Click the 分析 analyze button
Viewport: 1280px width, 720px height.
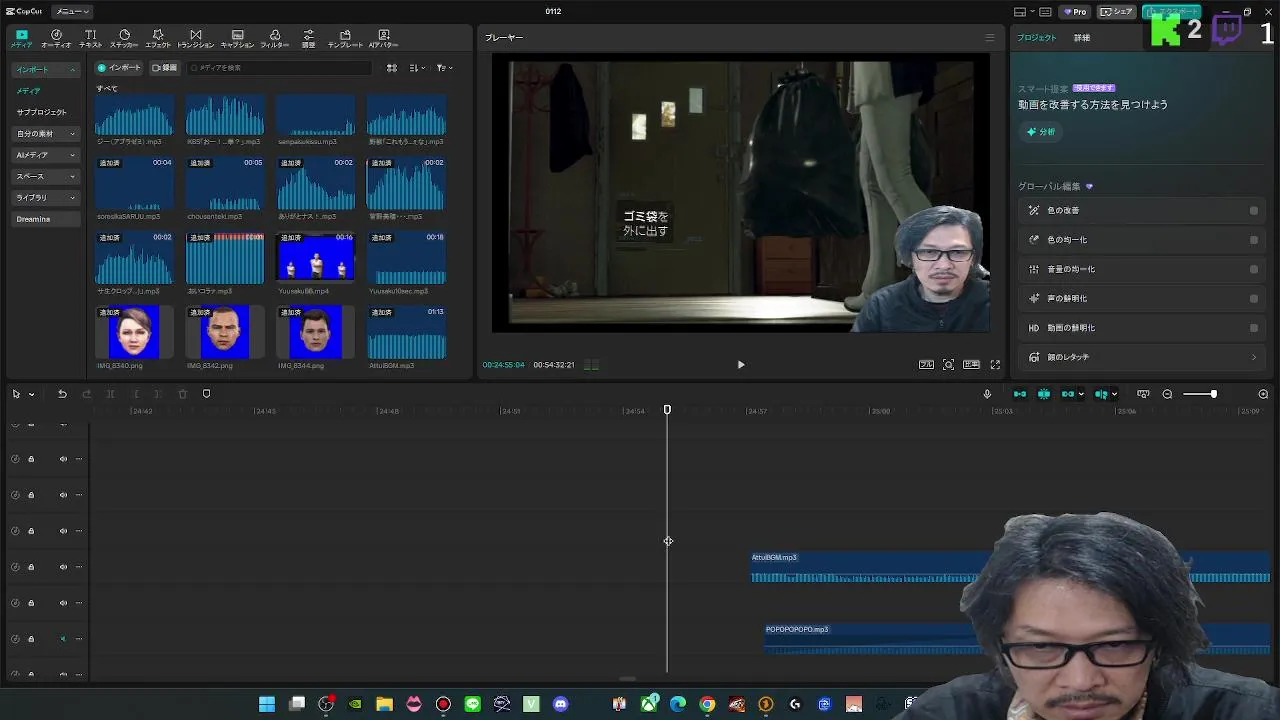(x=1041, y=132)
